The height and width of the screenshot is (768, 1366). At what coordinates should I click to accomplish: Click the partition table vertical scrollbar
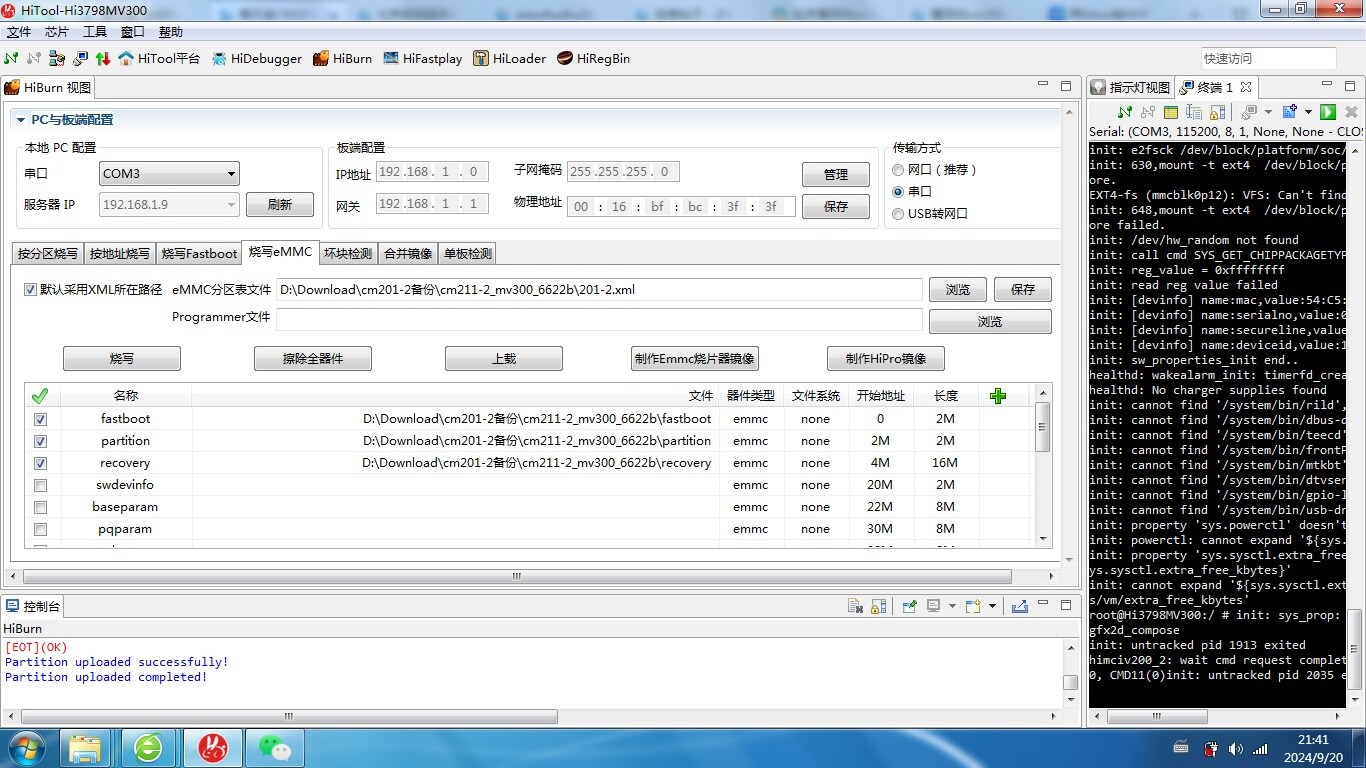point(1042,427)
